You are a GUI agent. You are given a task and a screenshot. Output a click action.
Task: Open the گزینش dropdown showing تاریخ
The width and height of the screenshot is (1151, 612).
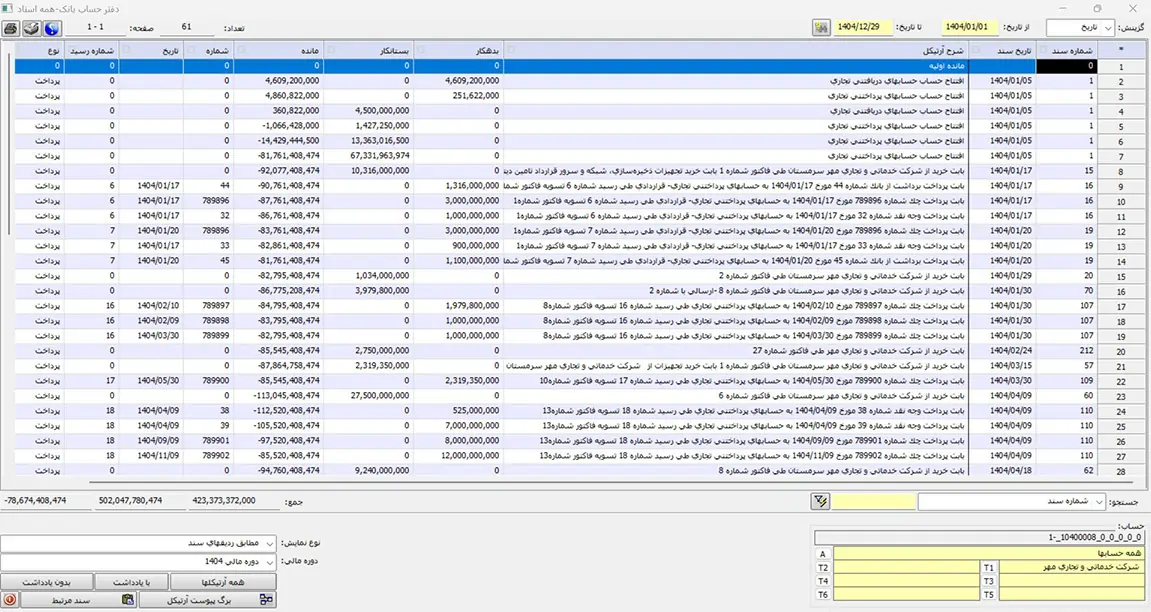click(x=1079, y=28)
